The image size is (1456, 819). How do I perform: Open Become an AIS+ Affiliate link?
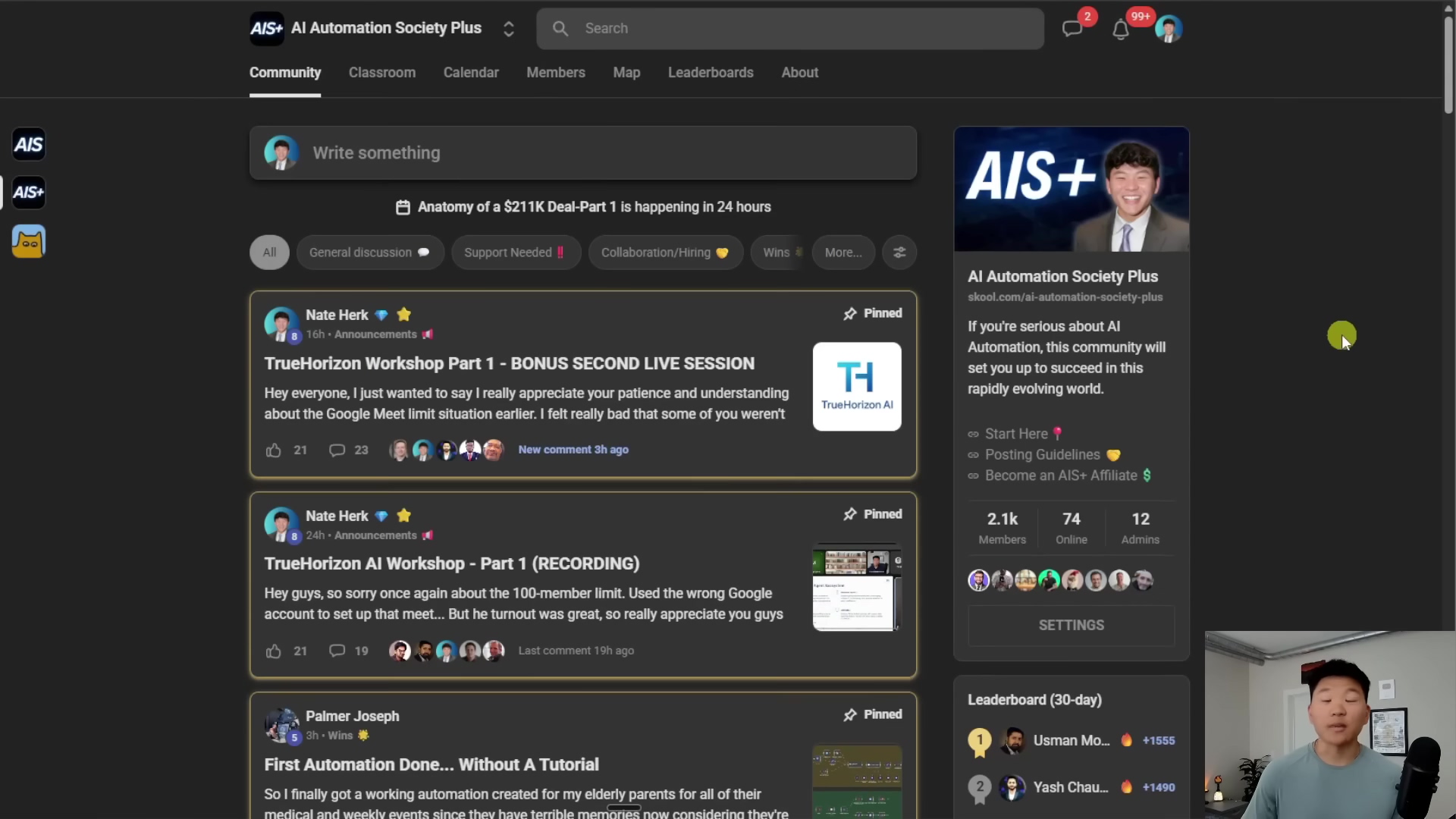click(1060, 475)
